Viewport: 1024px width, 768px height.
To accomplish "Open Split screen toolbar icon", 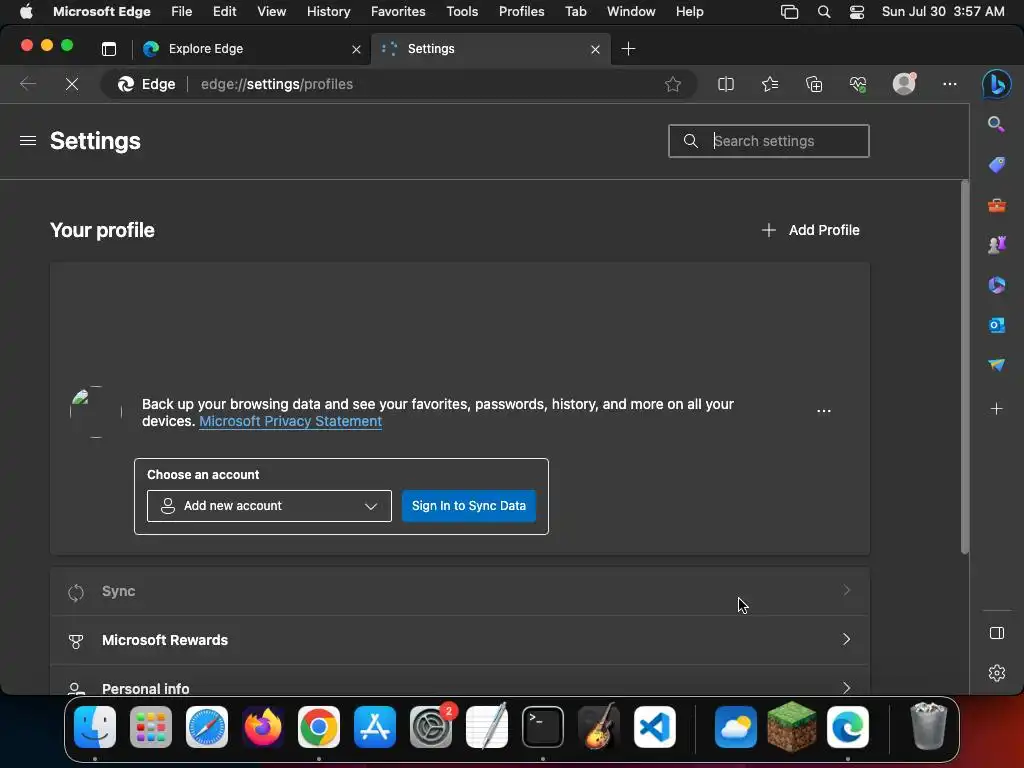I will point(726,84).
